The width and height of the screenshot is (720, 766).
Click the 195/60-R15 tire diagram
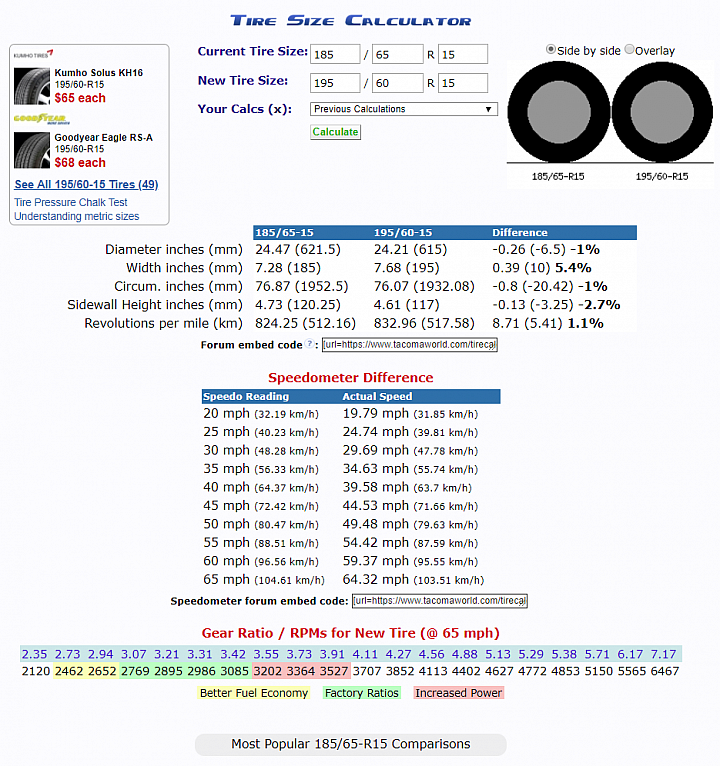click(662, 112)
